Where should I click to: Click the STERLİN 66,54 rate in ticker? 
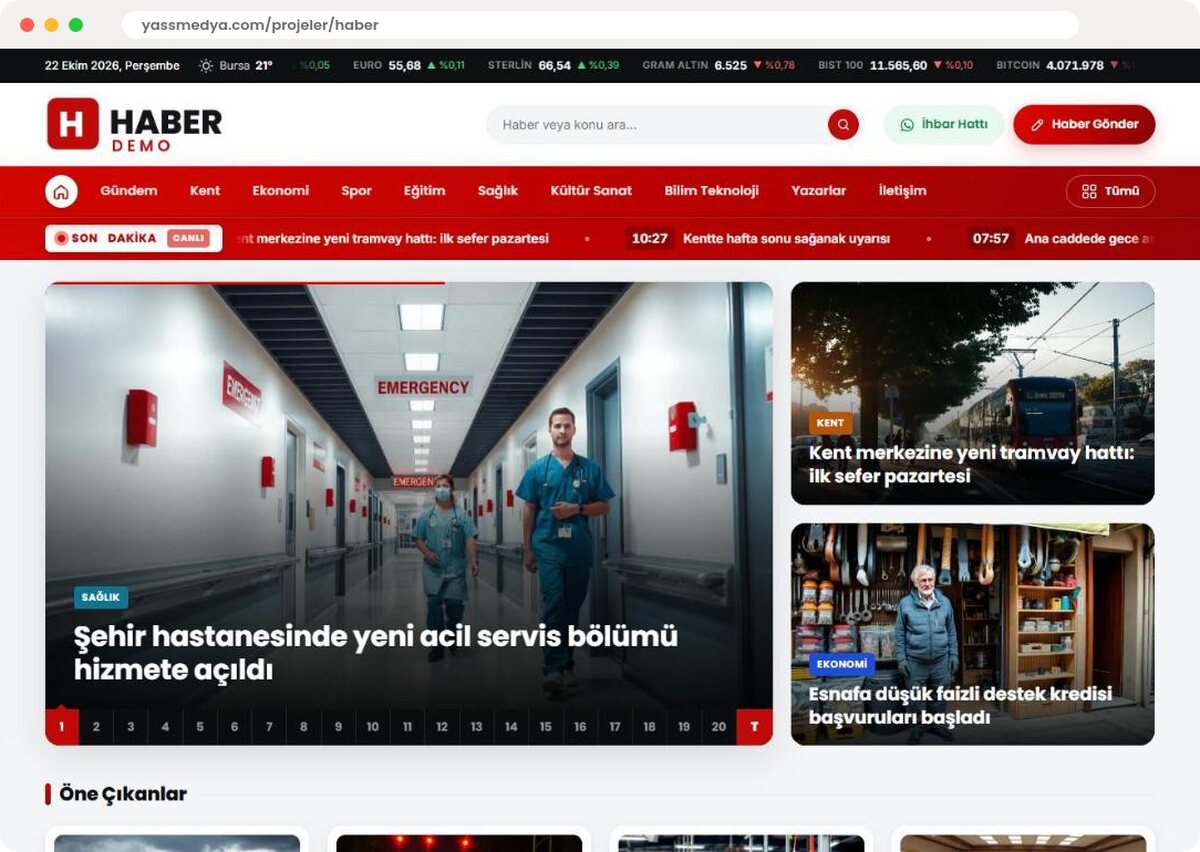(x=554, y=66)
